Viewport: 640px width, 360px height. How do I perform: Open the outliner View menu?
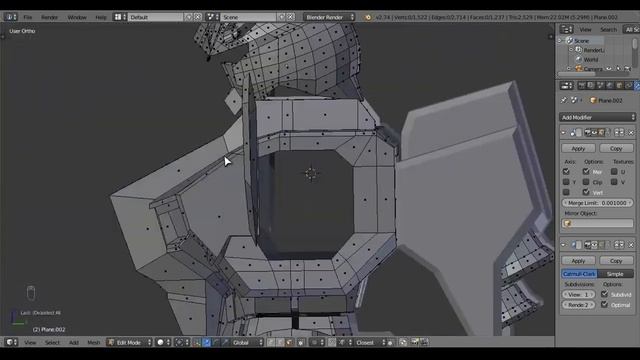[585, 29]
